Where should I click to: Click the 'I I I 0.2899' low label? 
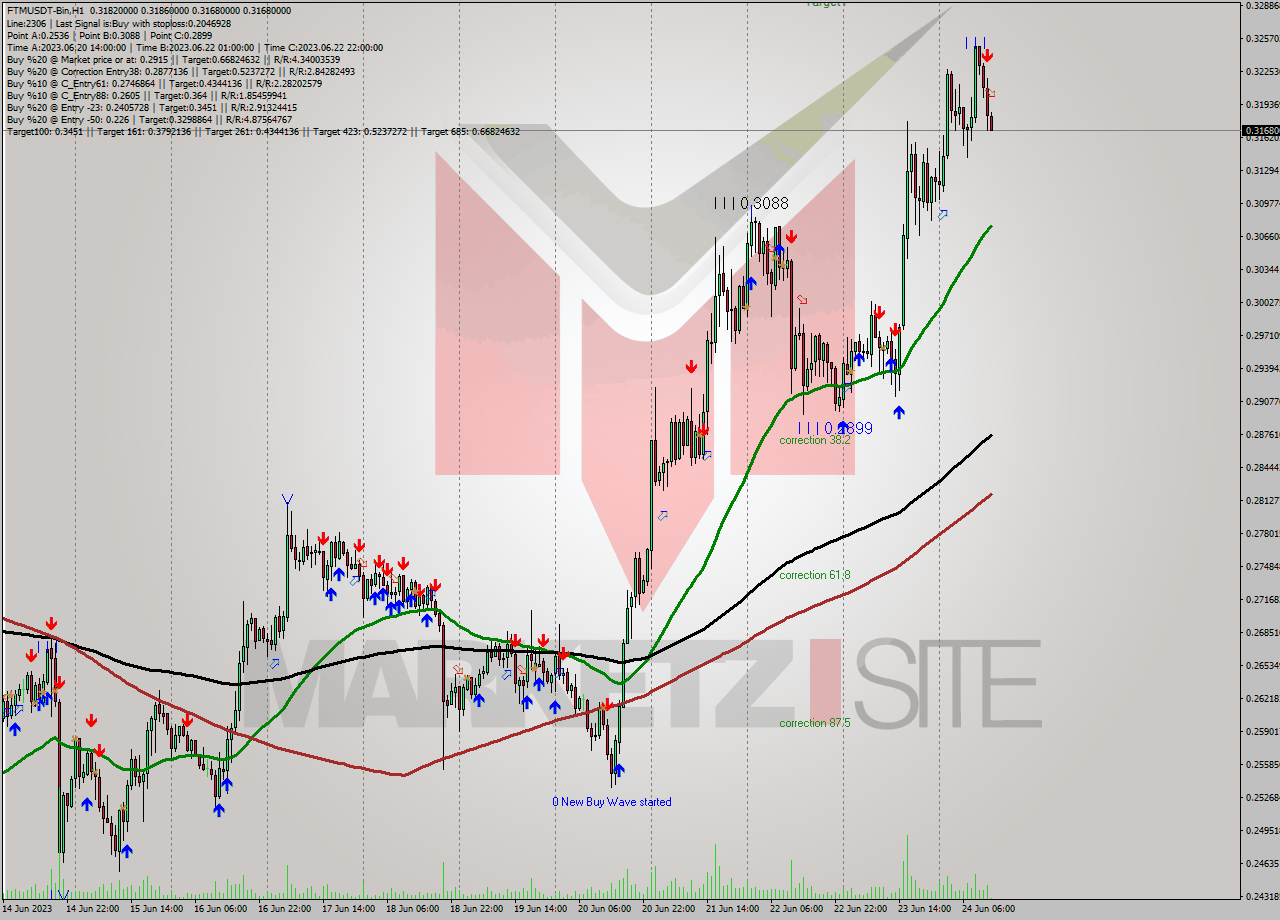[835, 428]
